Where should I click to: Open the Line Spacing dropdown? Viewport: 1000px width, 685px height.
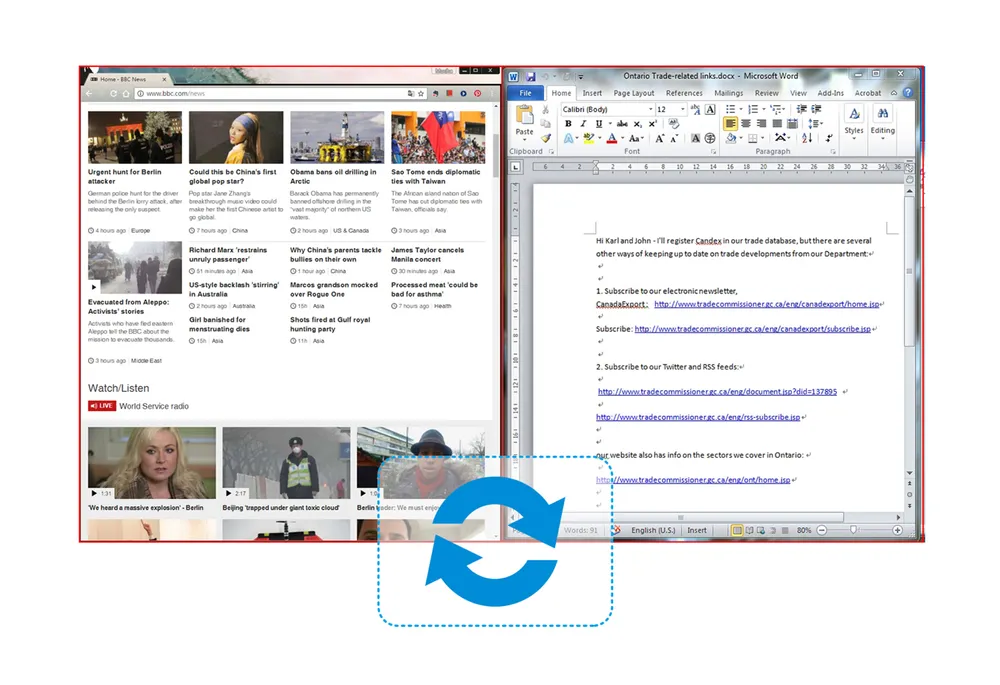pyautogui.click(x=816, y=124)
